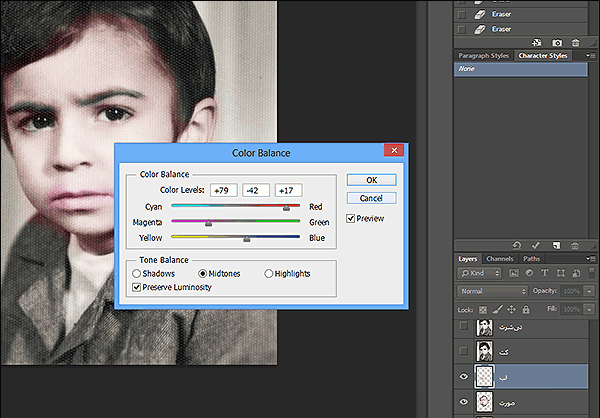Click the -42 color level field
The image size is (600, 418).
coord(256,190)
